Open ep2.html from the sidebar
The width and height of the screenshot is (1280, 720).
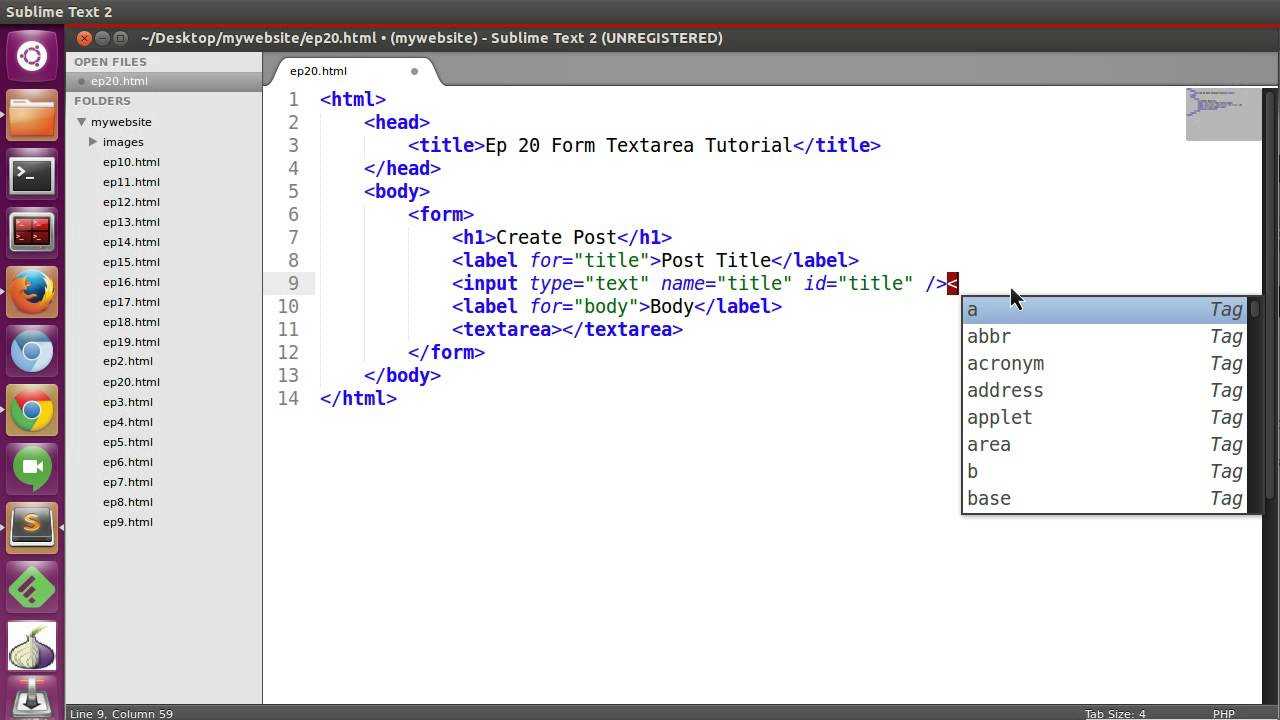point(128,361)
